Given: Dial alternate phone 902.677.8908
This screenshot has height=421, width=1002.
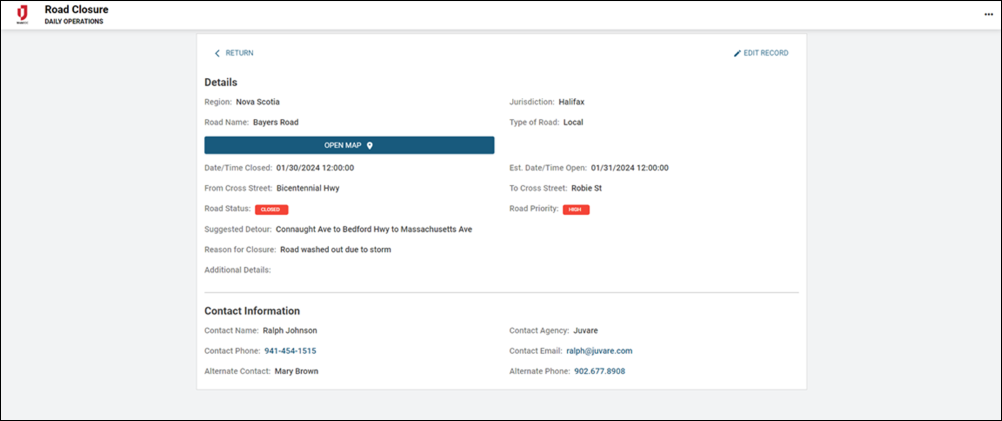Looking at the screenshot, I should 600,371.
